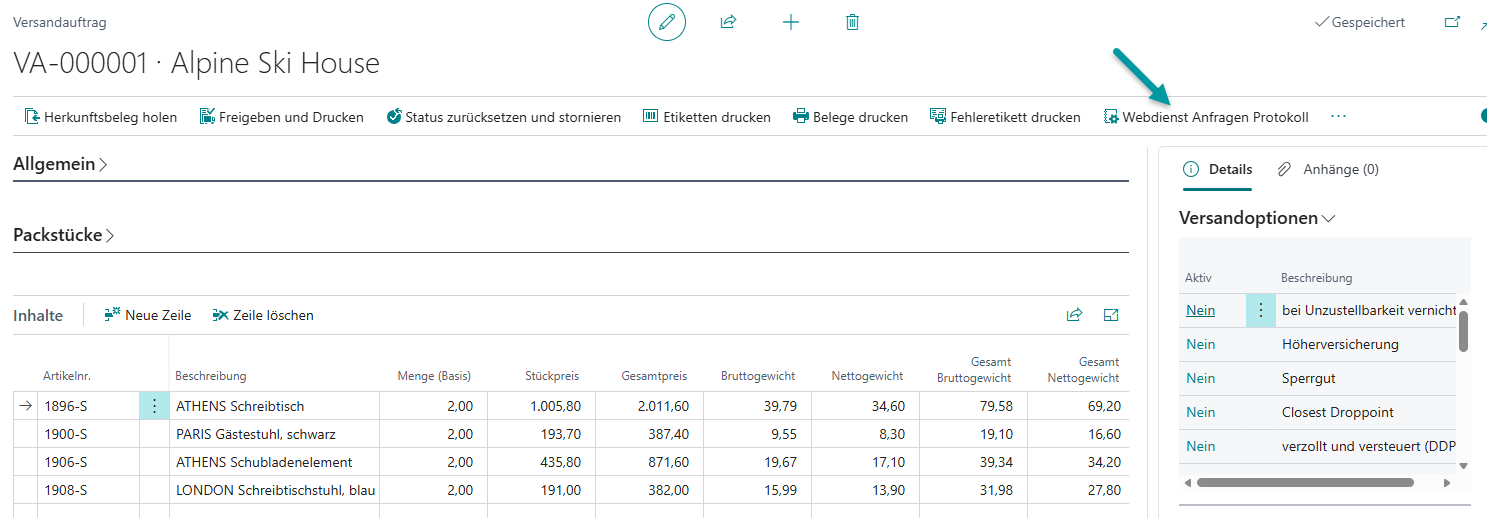Show more actions via ellipsis menu

(x=1339, y=117)
